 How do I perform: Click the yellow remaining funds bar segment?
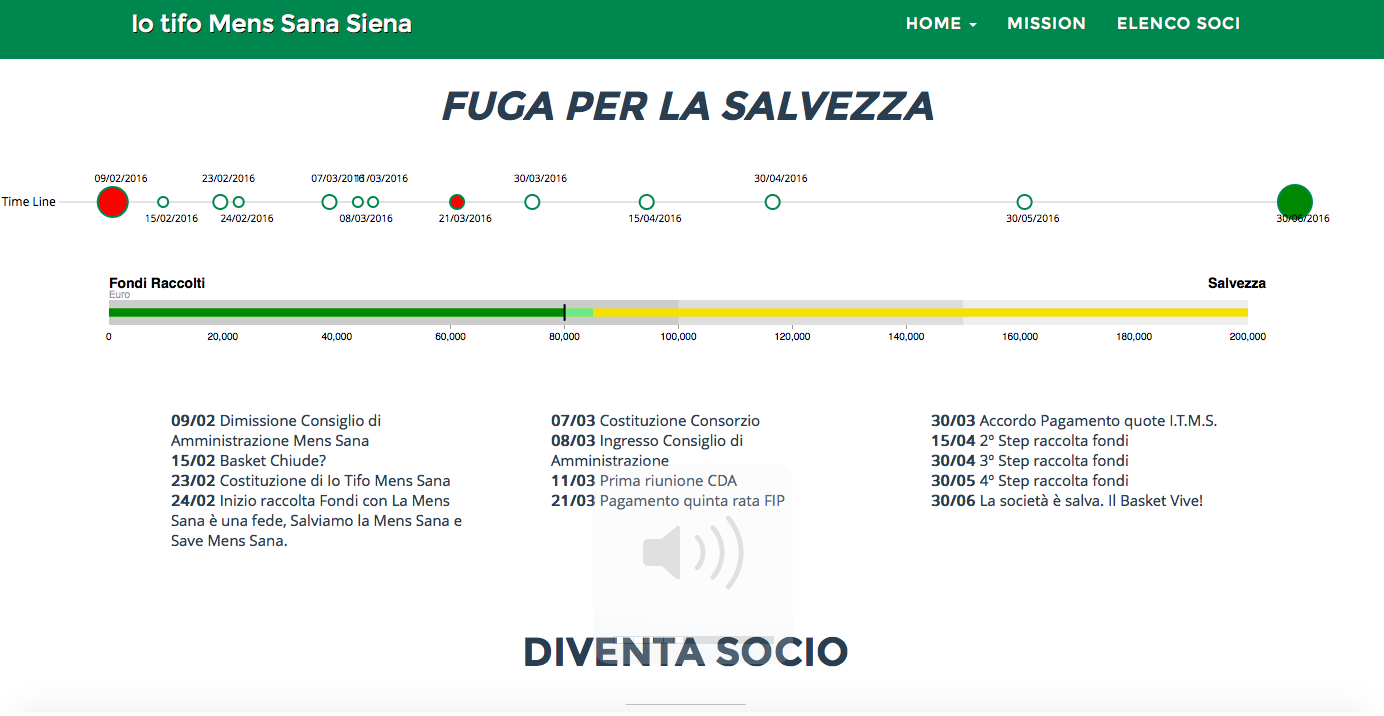pyautogui.click(x=920, y=313)
